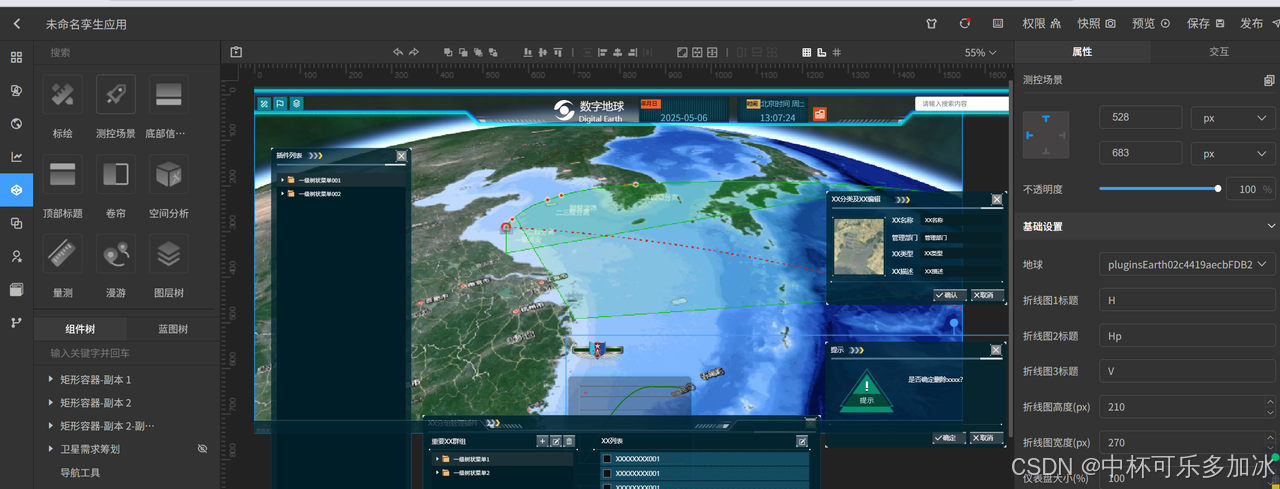Click the 搜索 component search field

click(x=126, y=52)
